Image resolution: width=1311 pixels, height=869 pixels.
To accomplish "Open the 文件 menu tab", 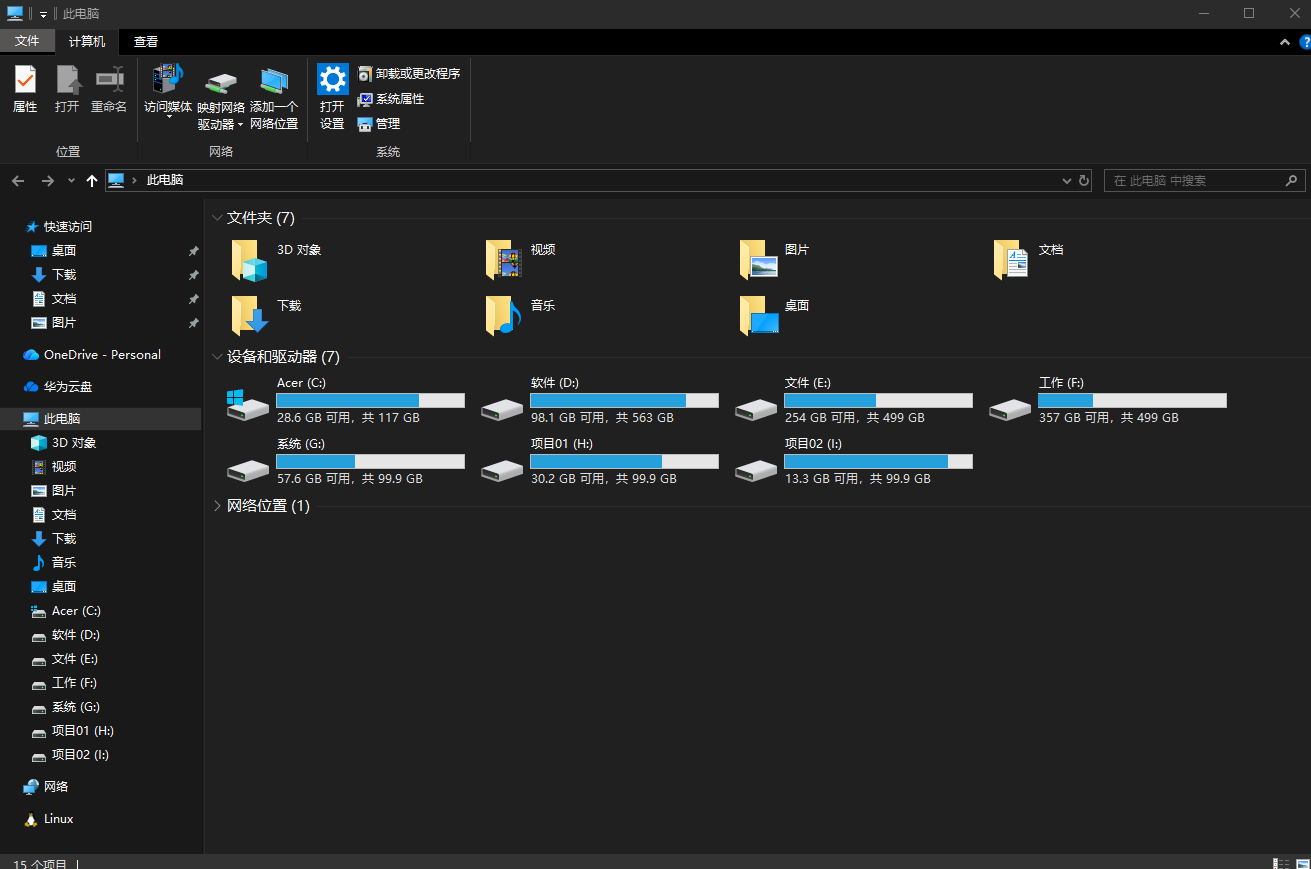I will coord(27,41).
